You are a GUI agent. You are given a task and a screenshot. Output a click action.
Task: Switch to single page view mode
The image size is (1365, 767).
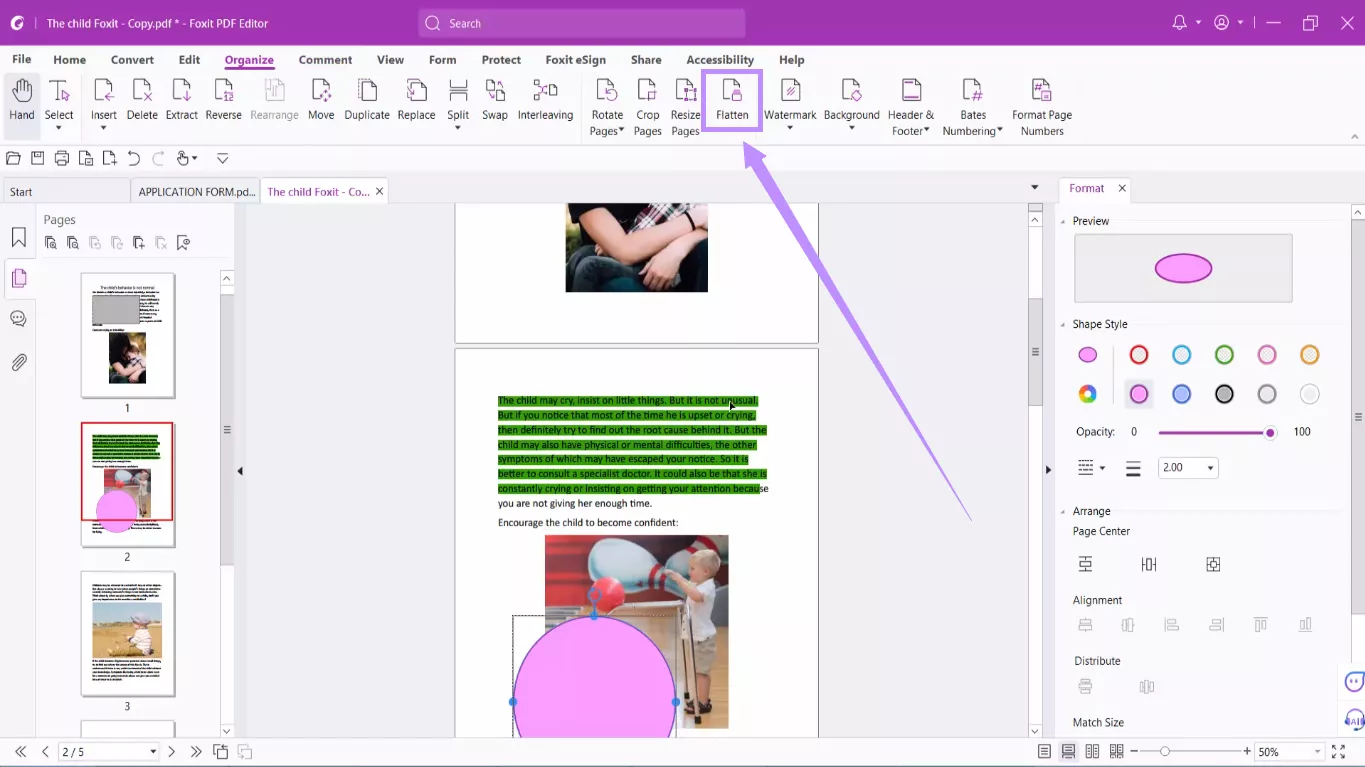(1044, 752)
